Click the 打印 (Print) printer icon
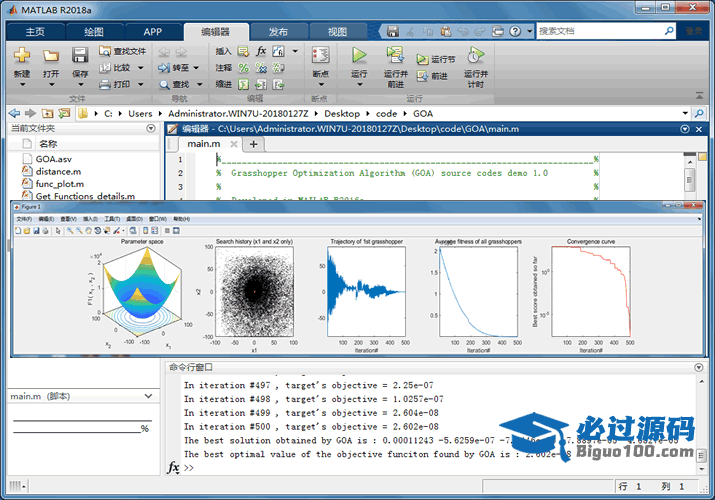715x500 pixels. [x=105, y=84]
